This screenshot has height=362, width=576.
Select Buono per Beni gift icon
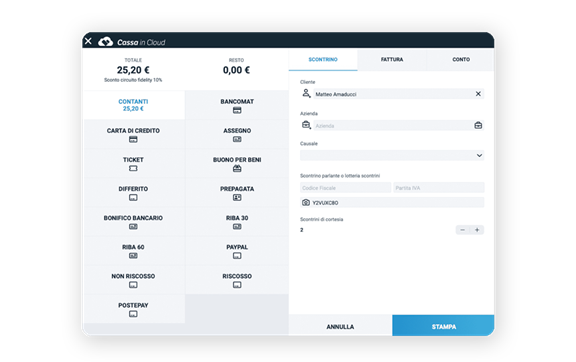coord(237,169)
